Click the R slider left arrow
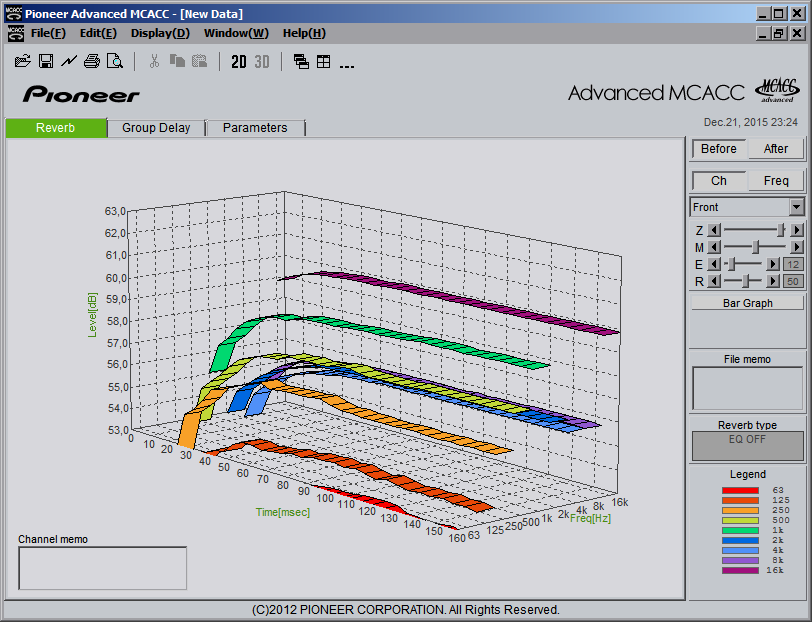Screen dimensions: 812x622 (x=714, y=281)
